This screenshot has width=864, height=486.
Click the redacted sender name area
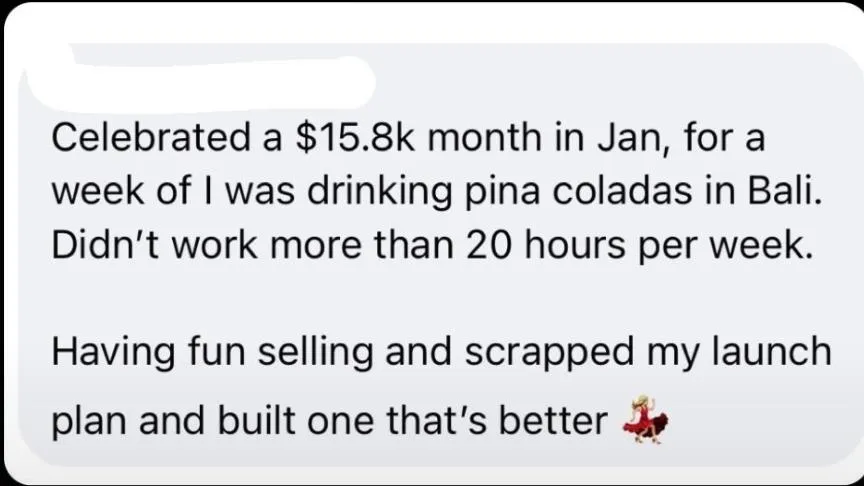tap(199, 83)
